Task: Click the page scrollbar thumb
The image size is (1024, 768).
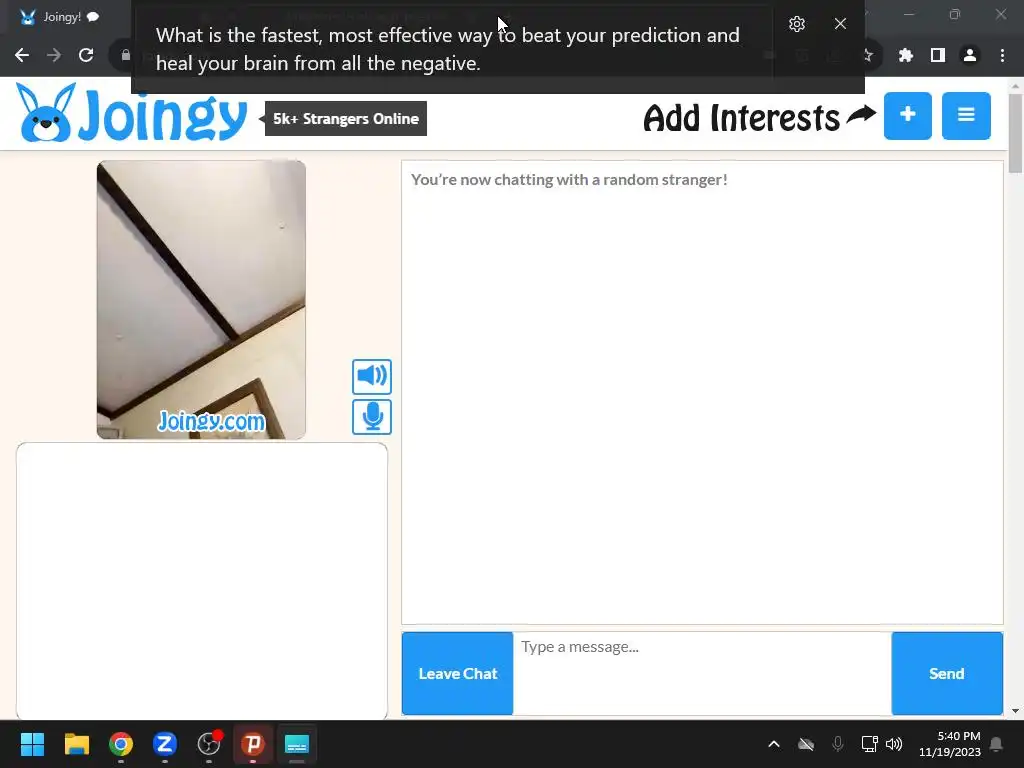Action: pos(1015,133)
